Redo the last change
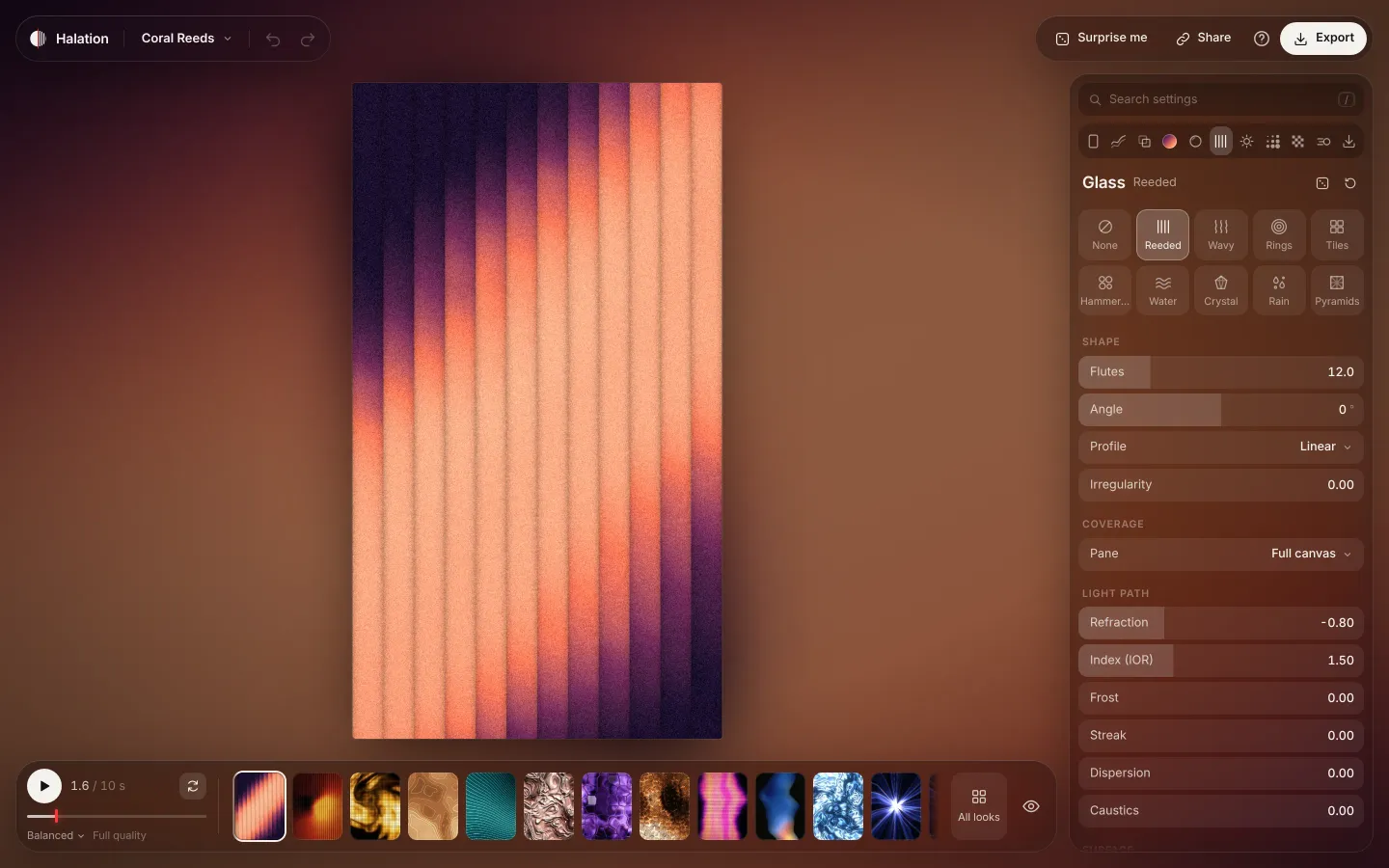Viewport: 1389px width, 868px height. (308, 40)
